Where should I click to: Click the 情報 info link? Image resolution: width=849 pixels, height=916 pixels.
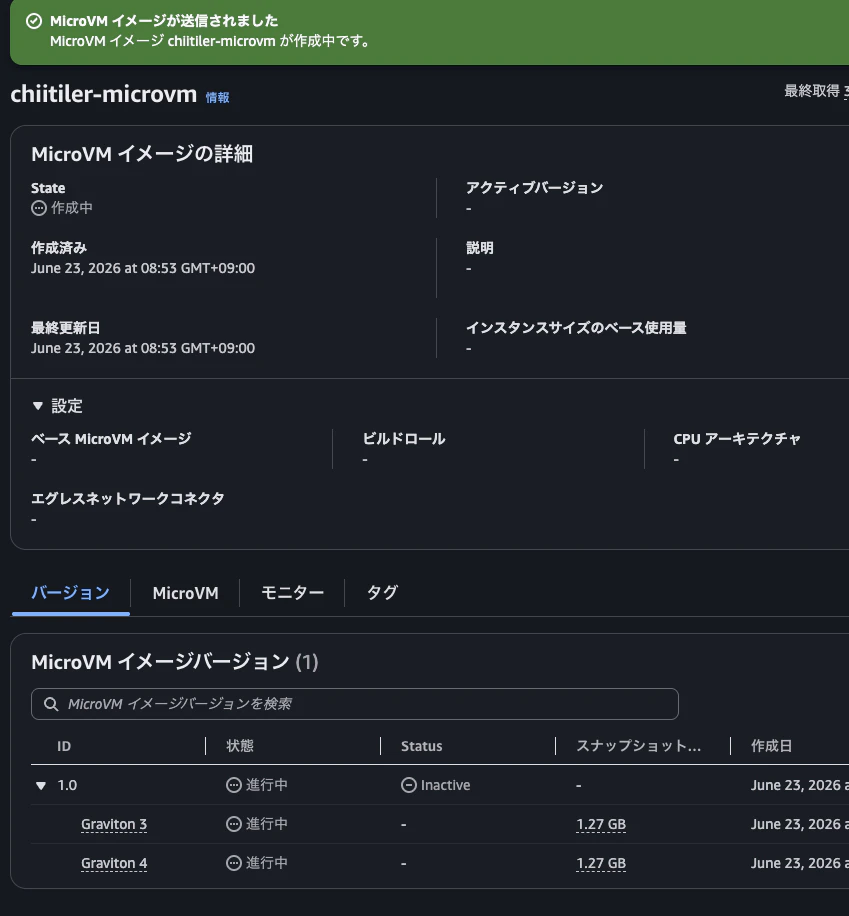pos(217,98)
